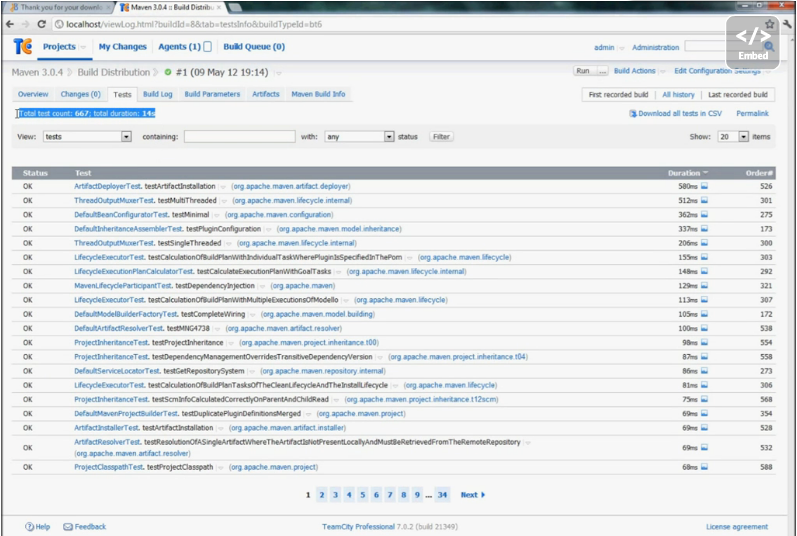797x536 pixels.
Task: Click the Run button
Action: 584,71
